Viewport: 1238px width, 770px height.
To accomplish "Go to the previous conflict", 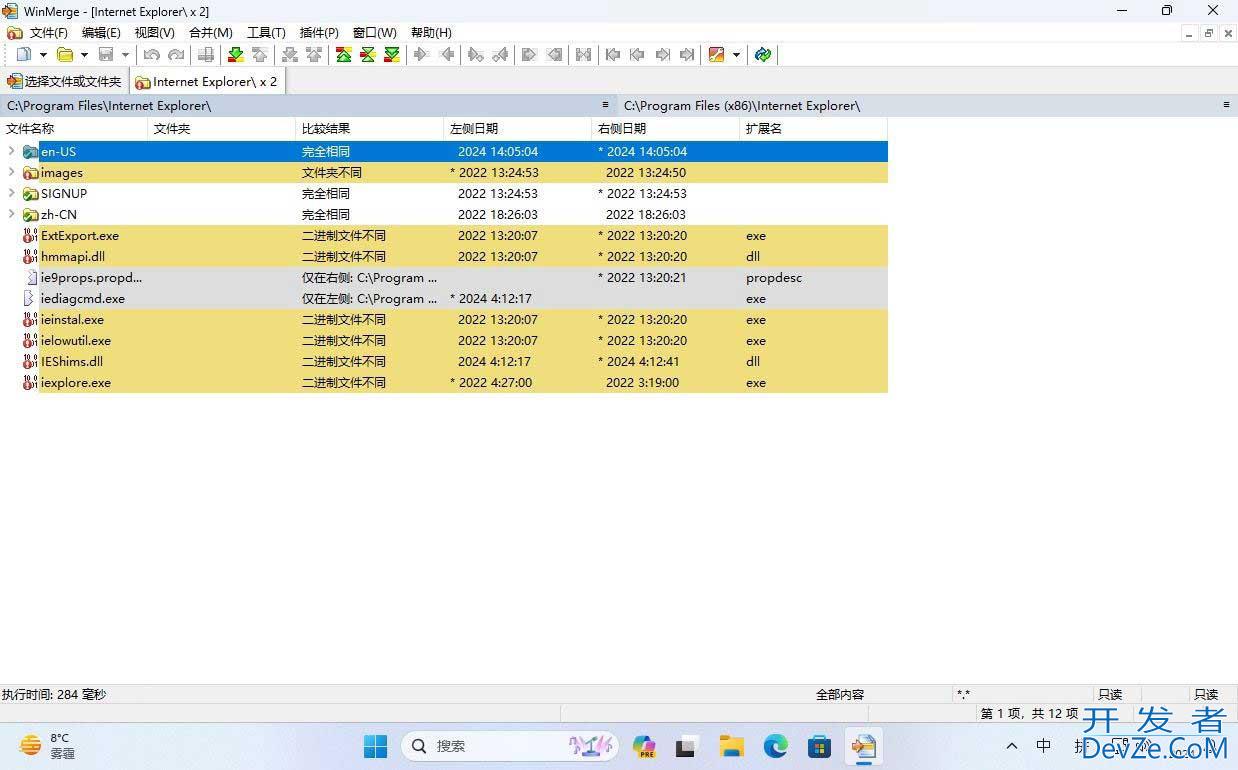I will pos(314,54).
